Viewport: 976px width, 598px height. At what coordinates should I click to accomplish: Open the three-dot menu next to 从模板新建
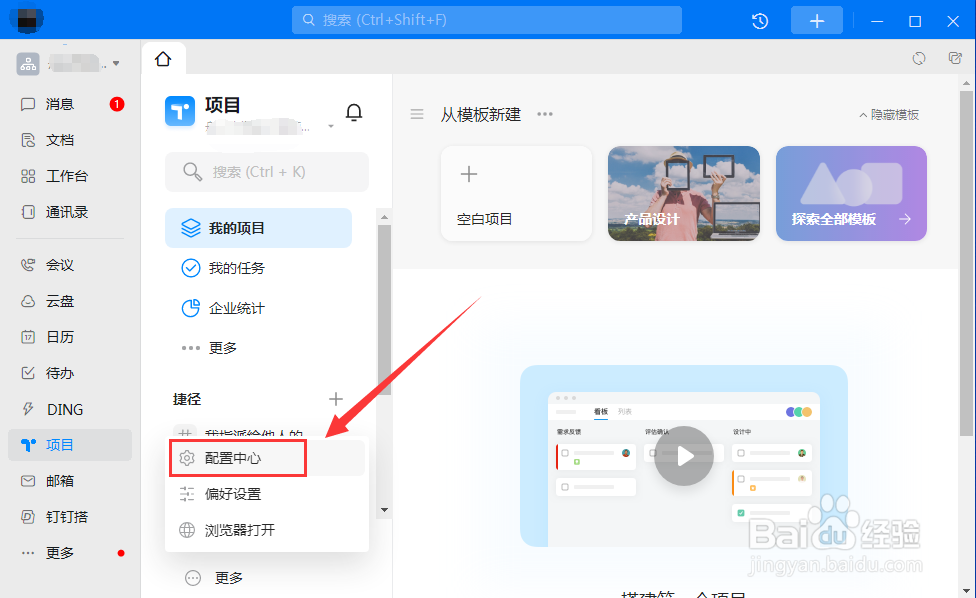pos(545,114)
